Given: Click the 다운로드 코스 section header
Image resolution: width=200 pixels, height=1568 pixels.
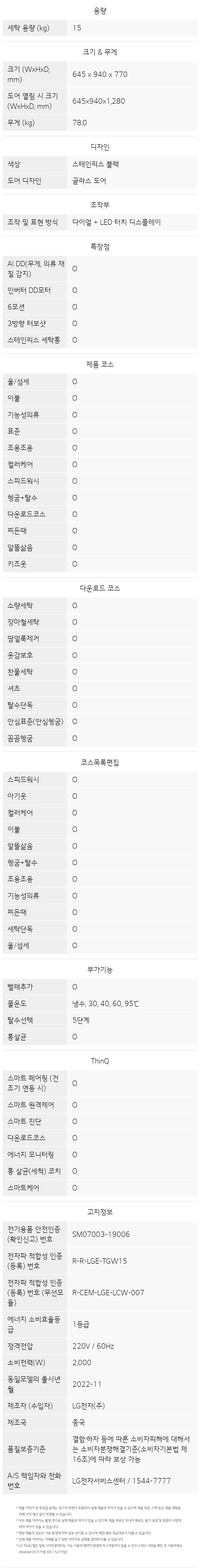Looking at the screenshot, I should click(x=100, y=588).
